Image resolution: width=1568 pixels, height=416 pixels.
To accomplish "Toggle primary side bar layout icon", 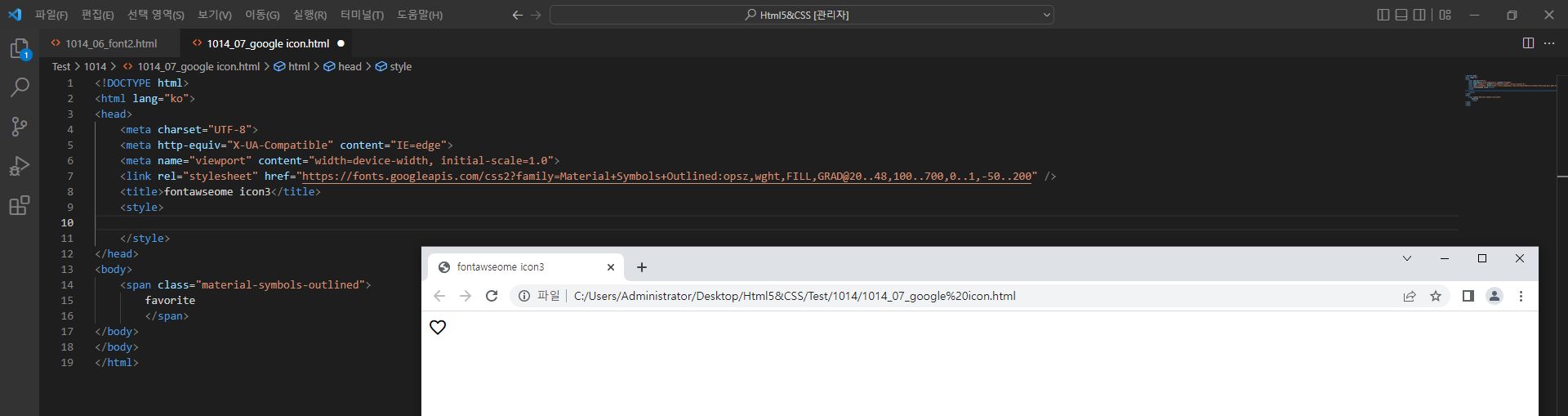I will tap(1383, 15).
